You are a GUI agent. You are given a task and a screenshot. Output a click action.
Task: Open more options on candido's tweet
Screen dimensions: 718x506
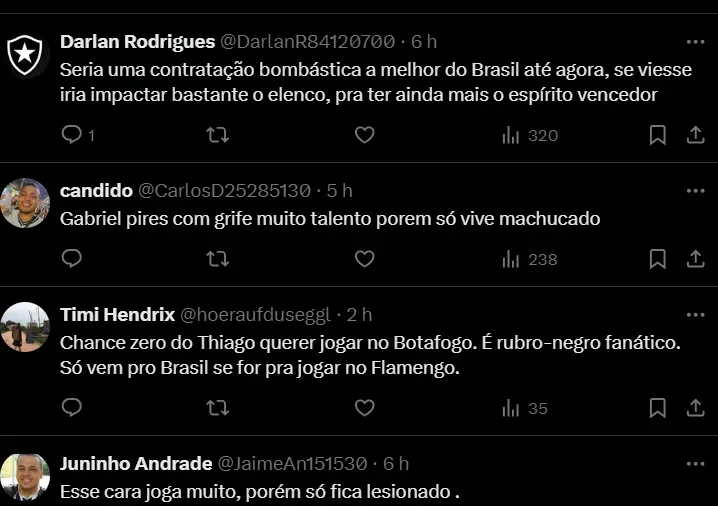tap(696, 190)
